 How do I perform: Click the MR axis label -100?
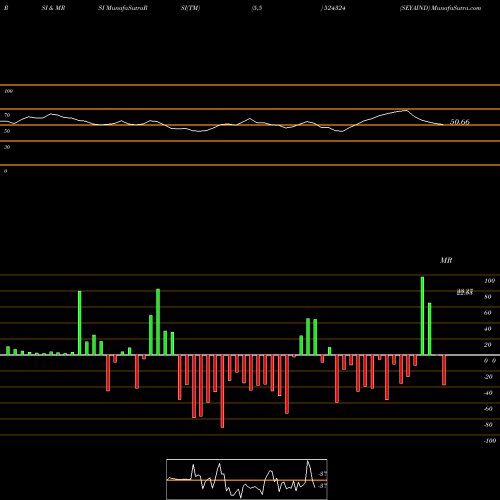tap(490, 441)
